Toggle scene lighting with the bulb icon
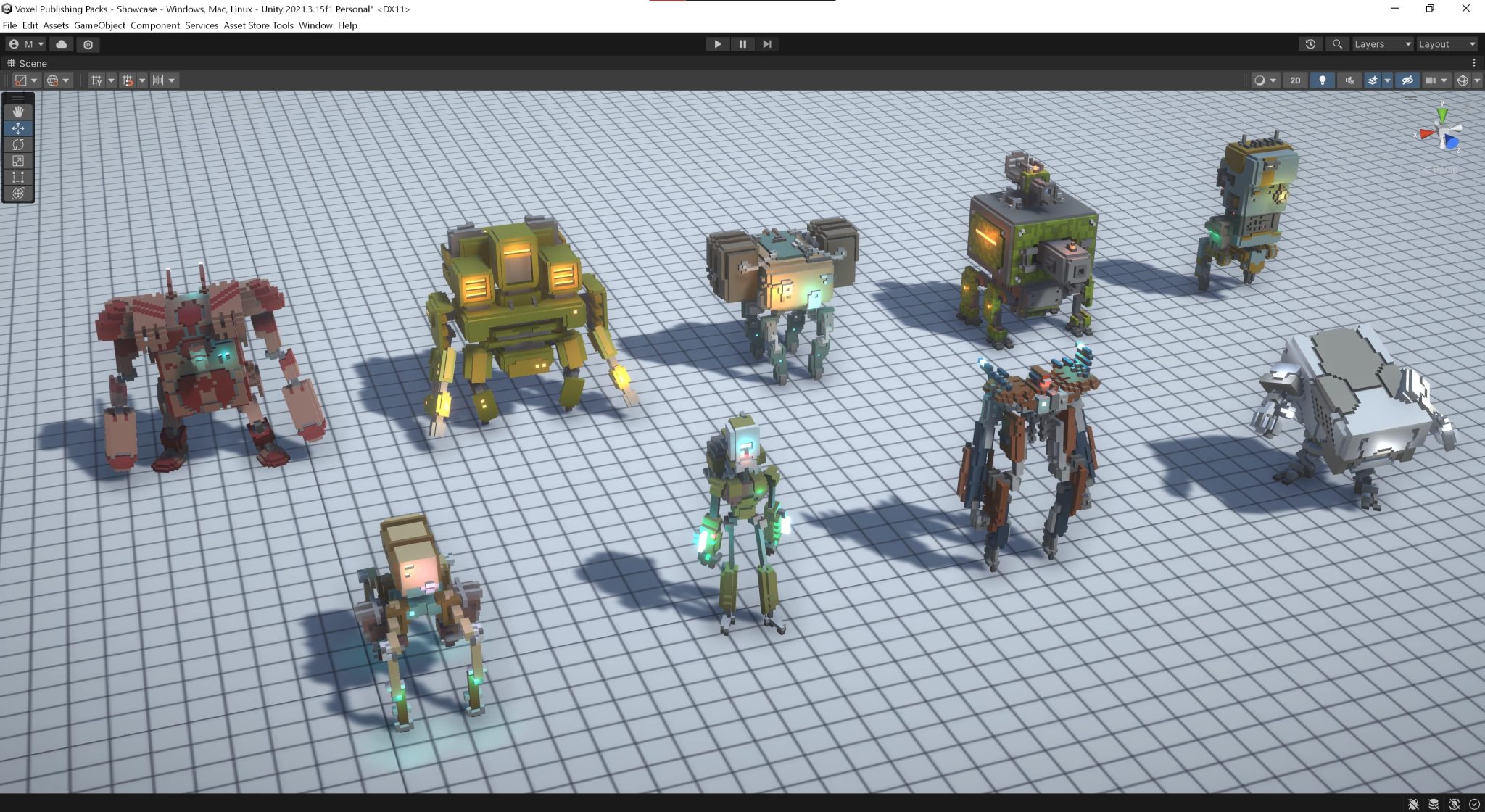1485x812 pixels. coord(1323,80)
